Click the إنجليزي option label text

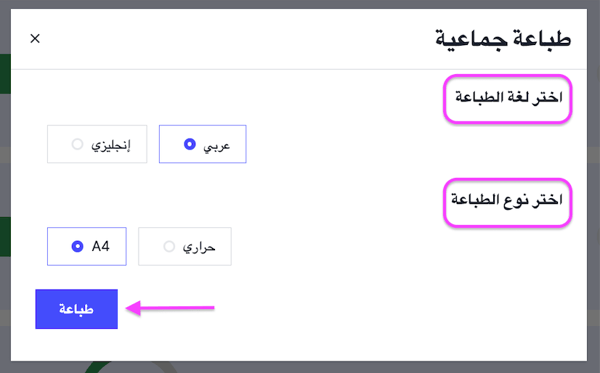[x=111, y=145]
